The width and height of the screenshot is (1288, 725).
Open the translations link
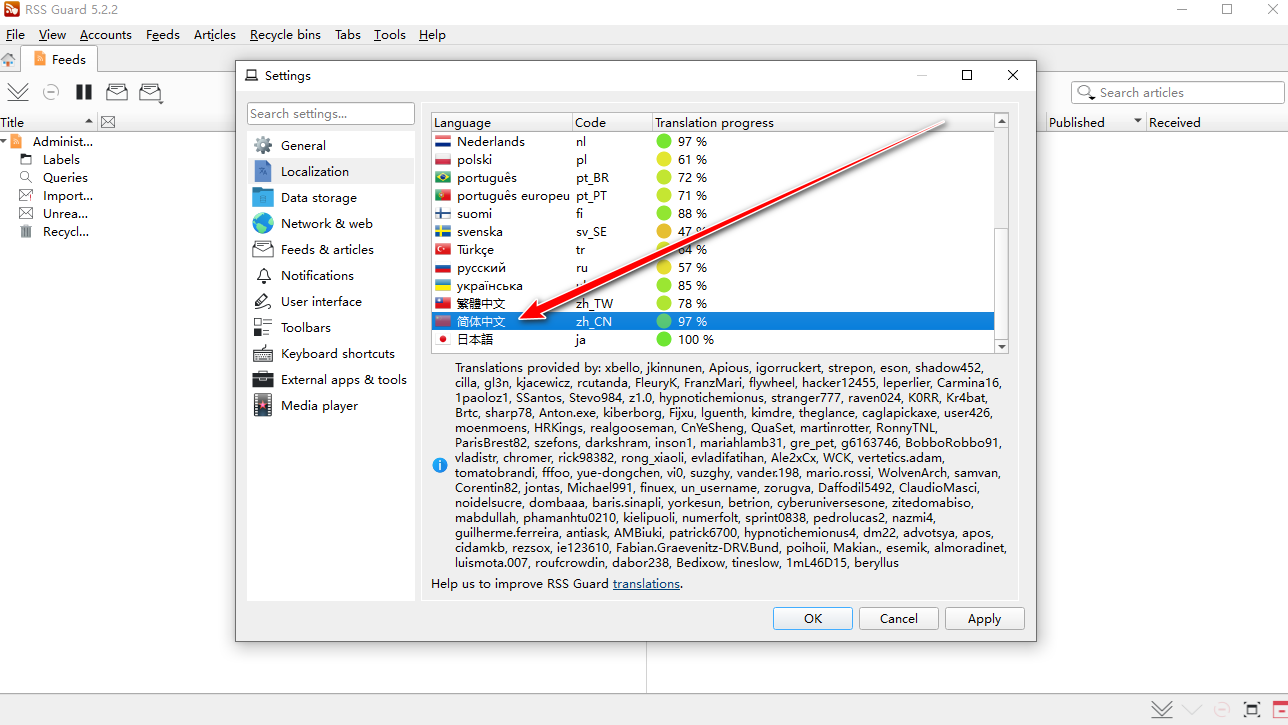pyautogui.click(x=646, y=583)
